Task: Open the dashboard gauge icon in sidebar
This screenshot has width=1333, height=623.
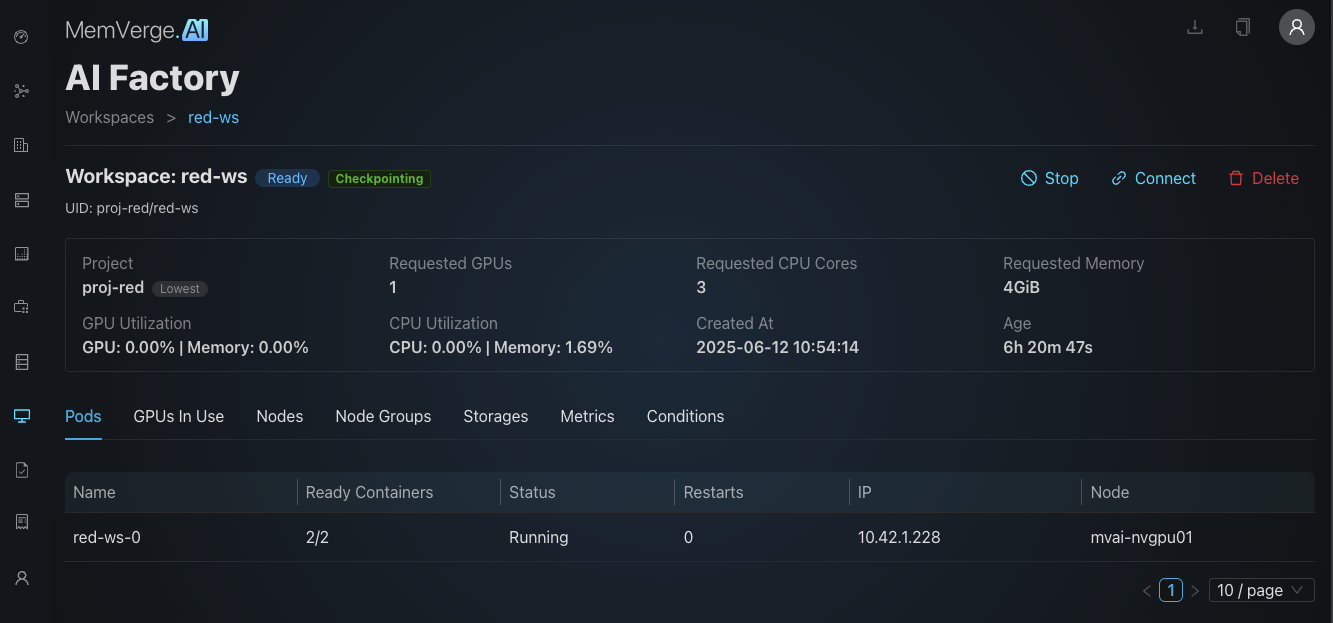Action: (21, 37)
